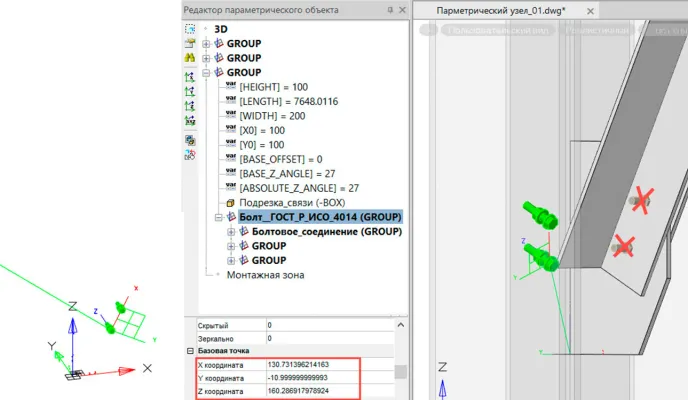This screenshot has height=400, width=688.
Task: Click the lower red X marker on the beam
Action: point(624,243)
